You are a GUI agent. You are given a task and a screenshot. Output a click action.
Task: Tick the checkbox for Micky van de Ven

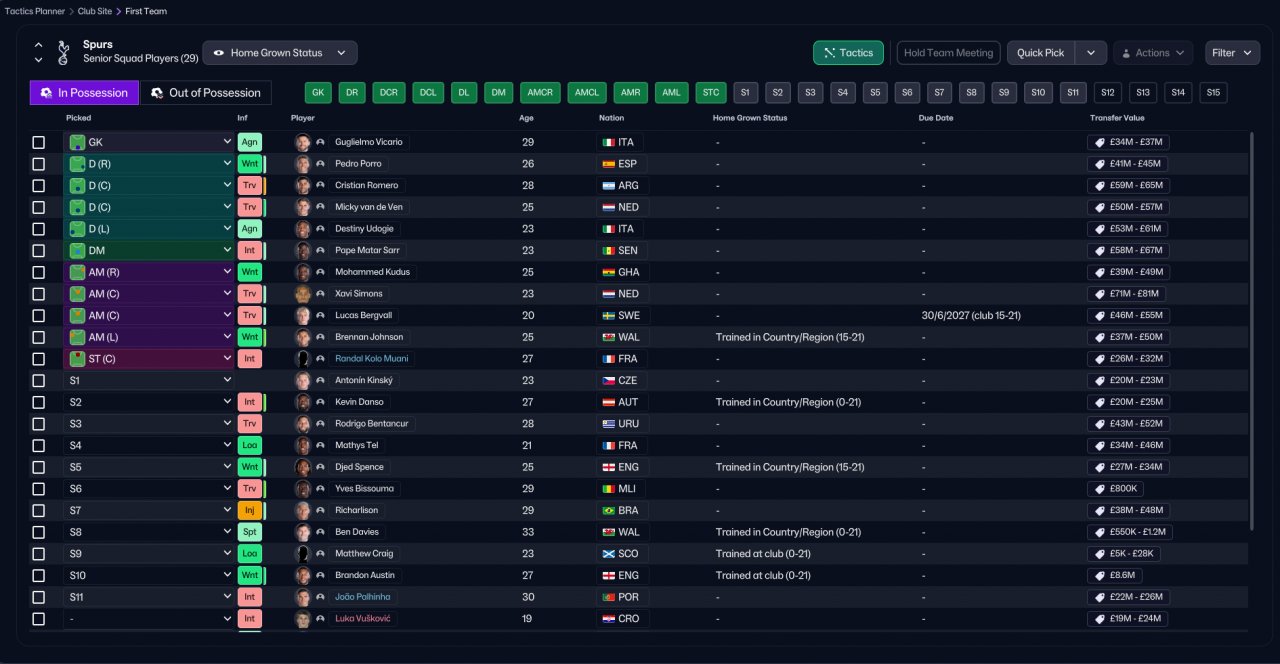point(39,208)
